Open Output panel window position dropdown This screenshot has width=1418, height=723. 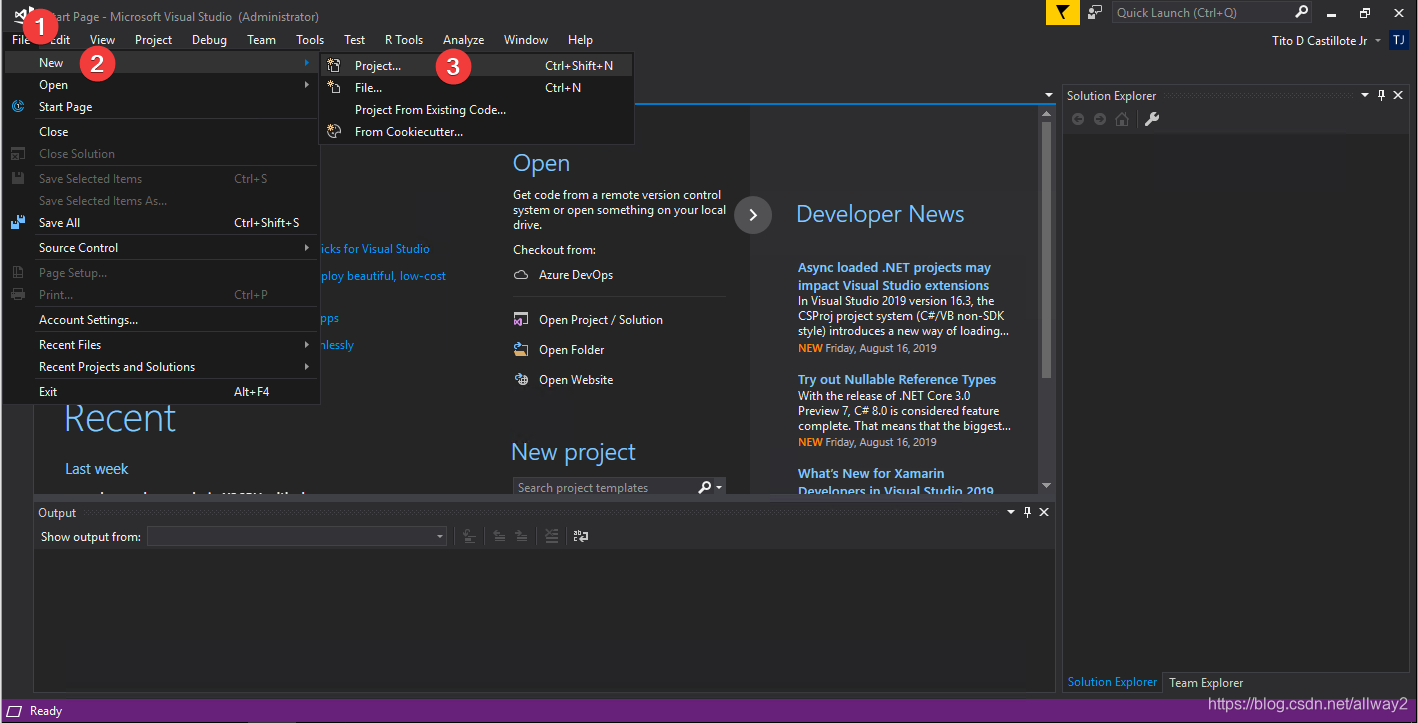coord(1010,512)
